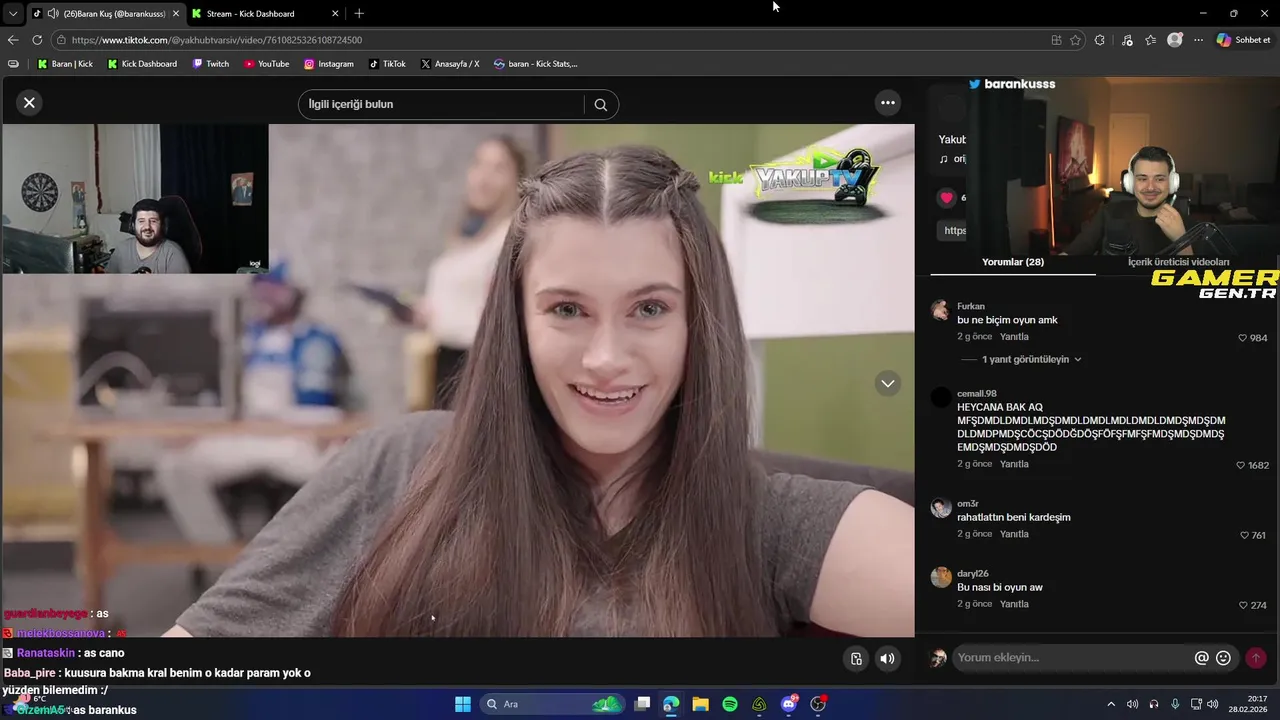Click the red post comment arrow button
This screenshot has height=720, width=1280.
click(1256, 658)
